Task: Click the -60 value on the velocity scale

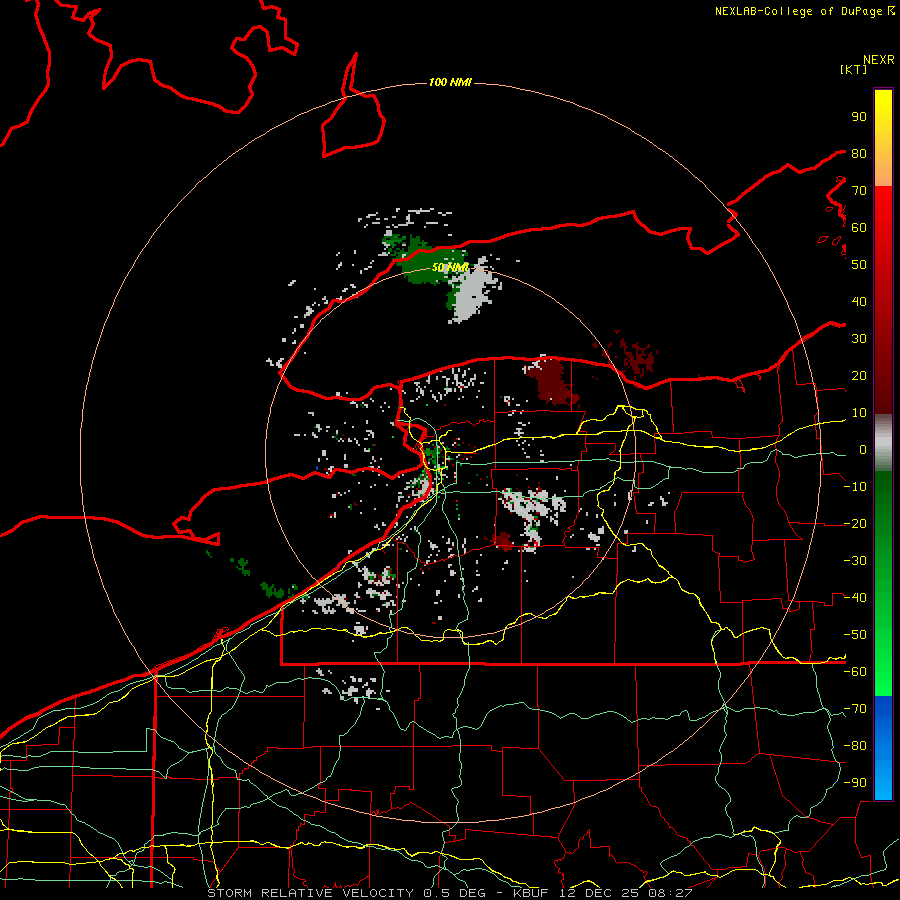Action: click(855, 672)
